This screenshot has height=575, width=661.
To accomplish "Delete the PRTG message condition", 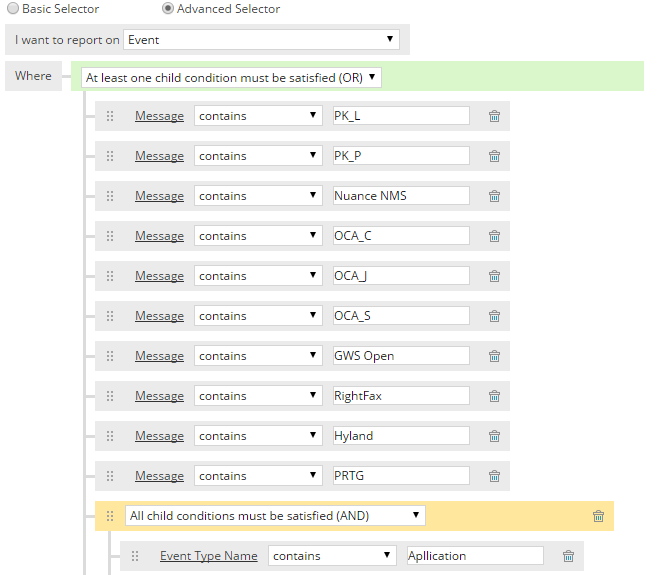I will point(494,476).
